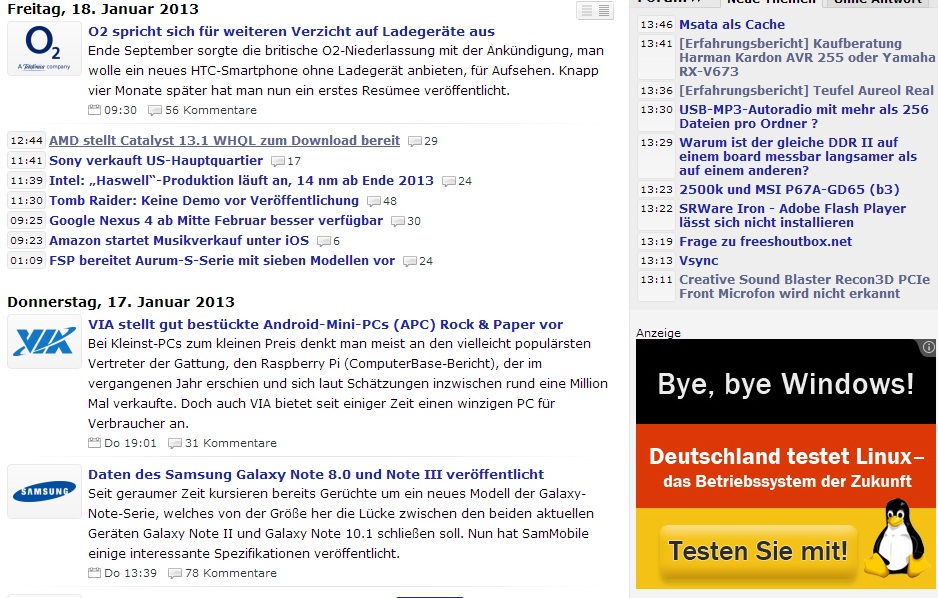Click the Tux penguin in the ad
The height and width of the screenshot is (598, 938).
click(x=896, y=538)
